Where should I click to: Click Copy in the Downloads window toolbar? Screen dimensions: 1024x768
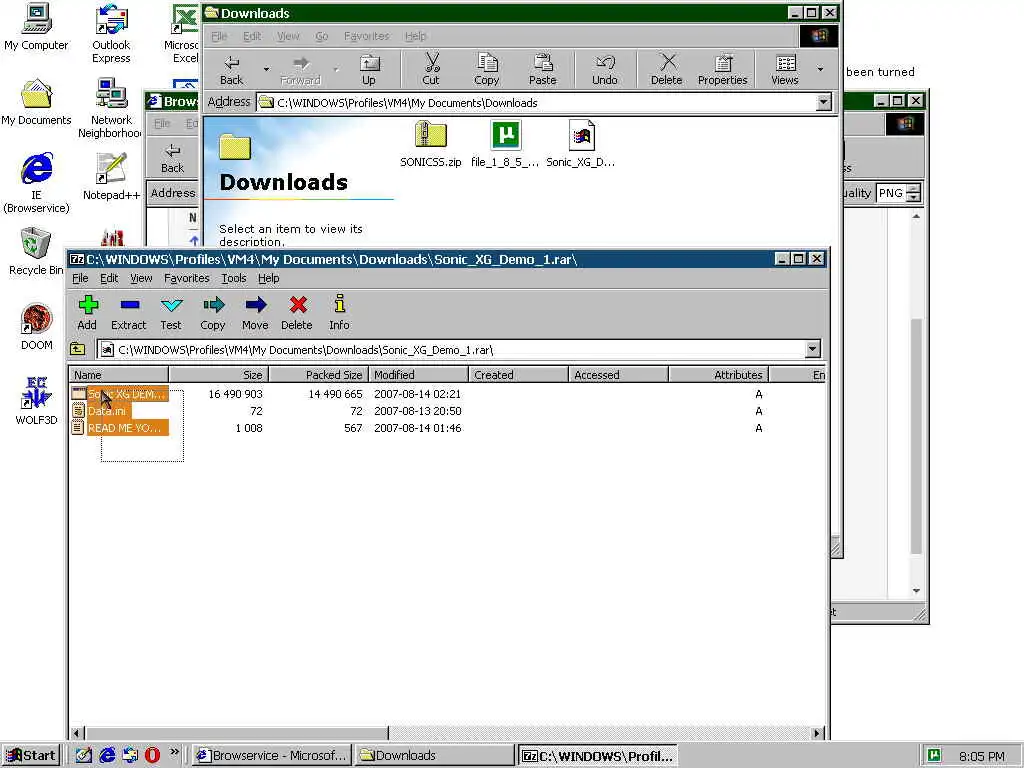(487, 70)
